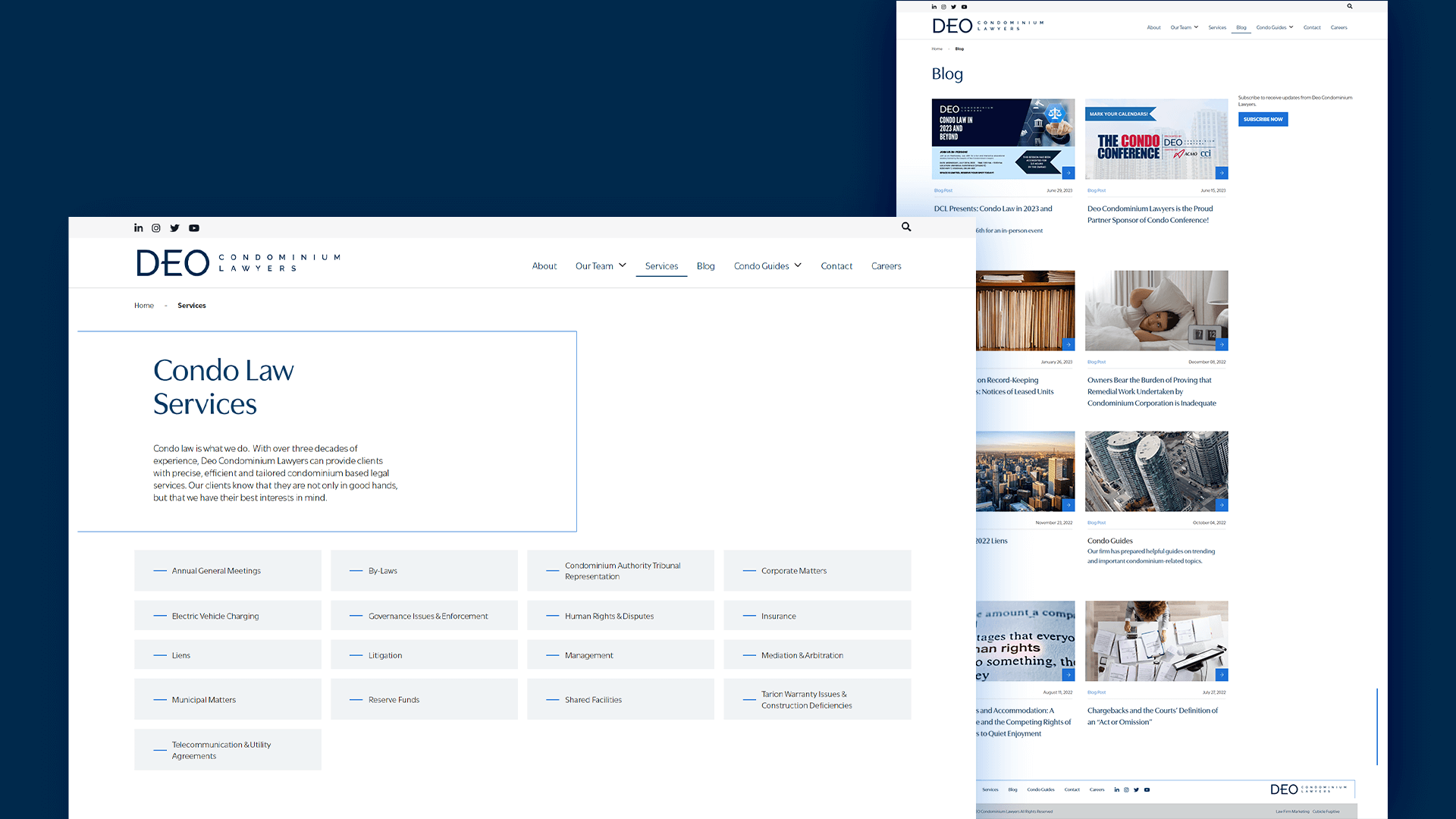The height and width of the screenshot is (819, 1456).
Task: Expand the Condo Guides dropdown on Services page
Action: point(767,266)
